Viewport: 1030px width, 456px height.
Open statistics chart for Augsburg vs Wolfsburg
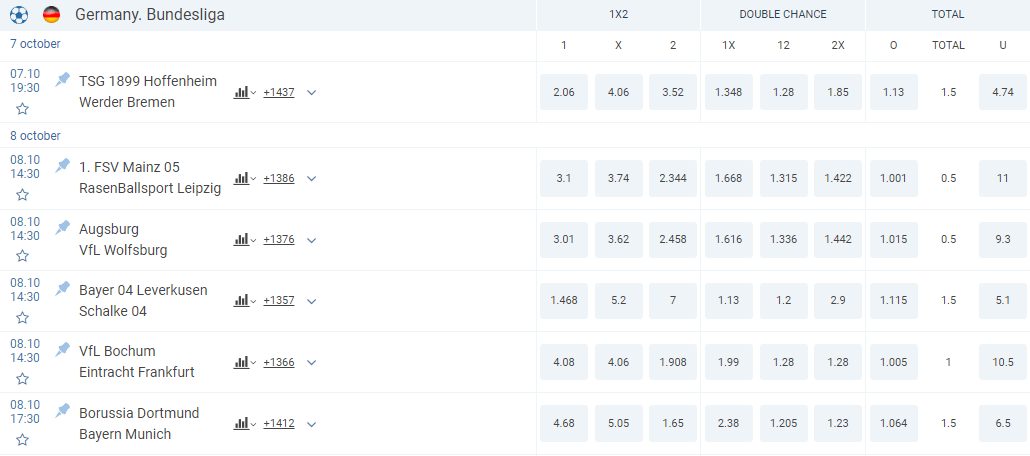tap(243, 240)
